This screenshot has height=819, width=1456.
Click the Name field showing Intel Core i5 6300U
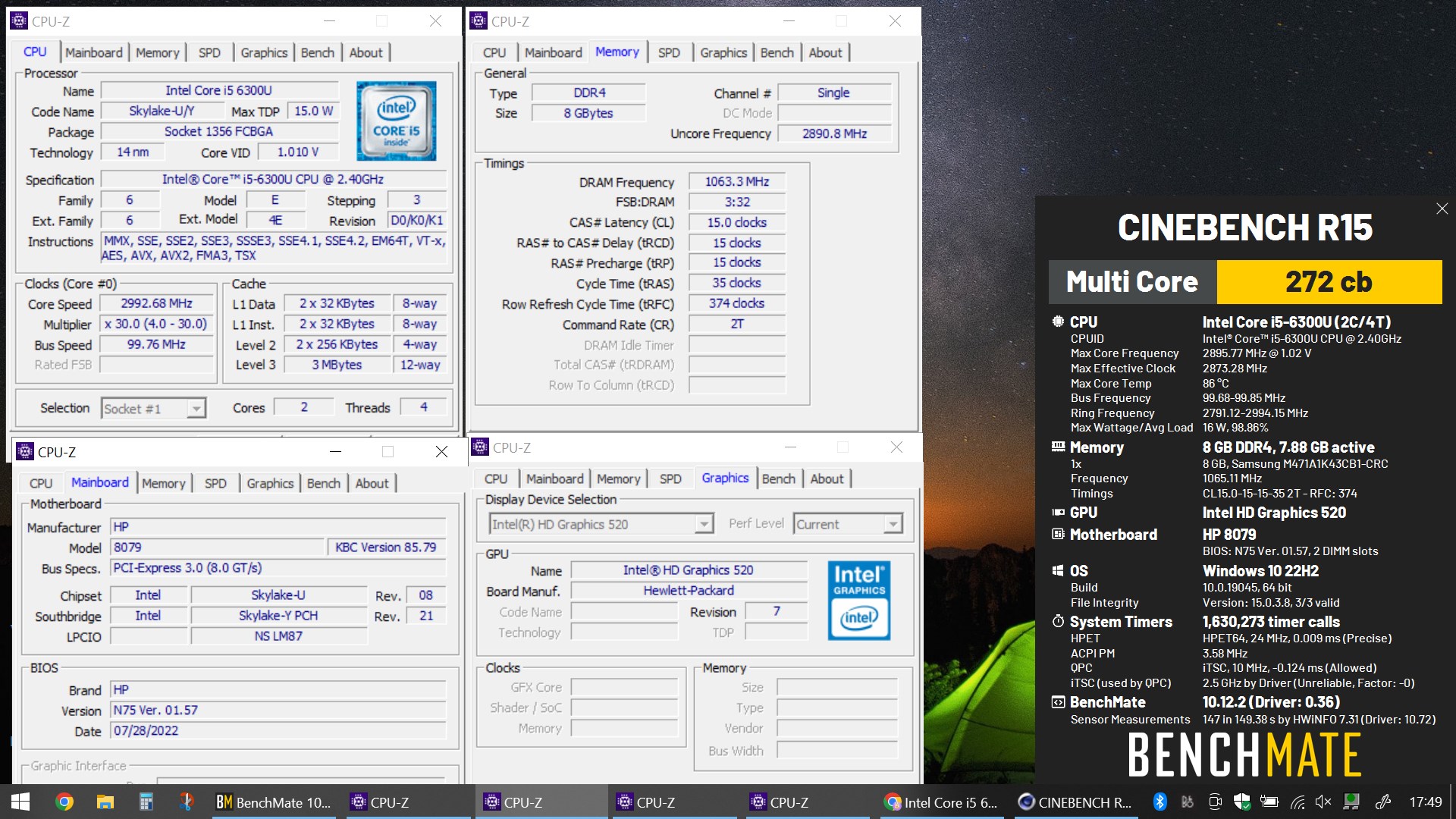pos(218,90)
